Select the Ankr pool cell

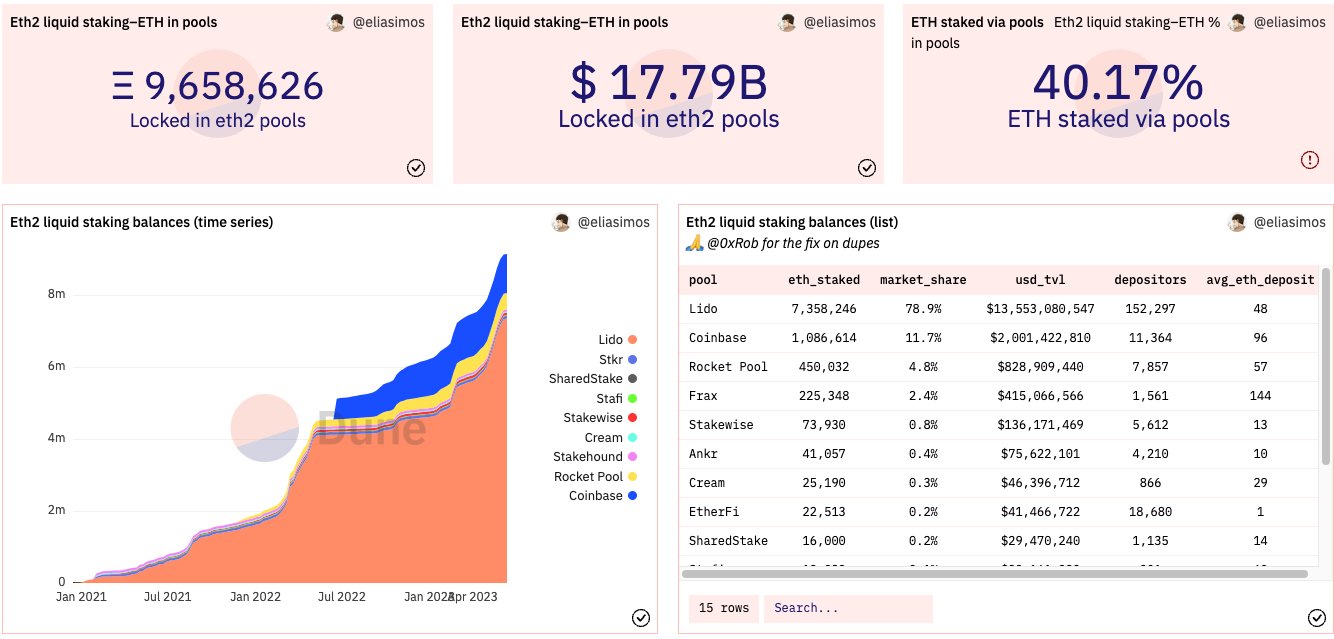(703, 454)
